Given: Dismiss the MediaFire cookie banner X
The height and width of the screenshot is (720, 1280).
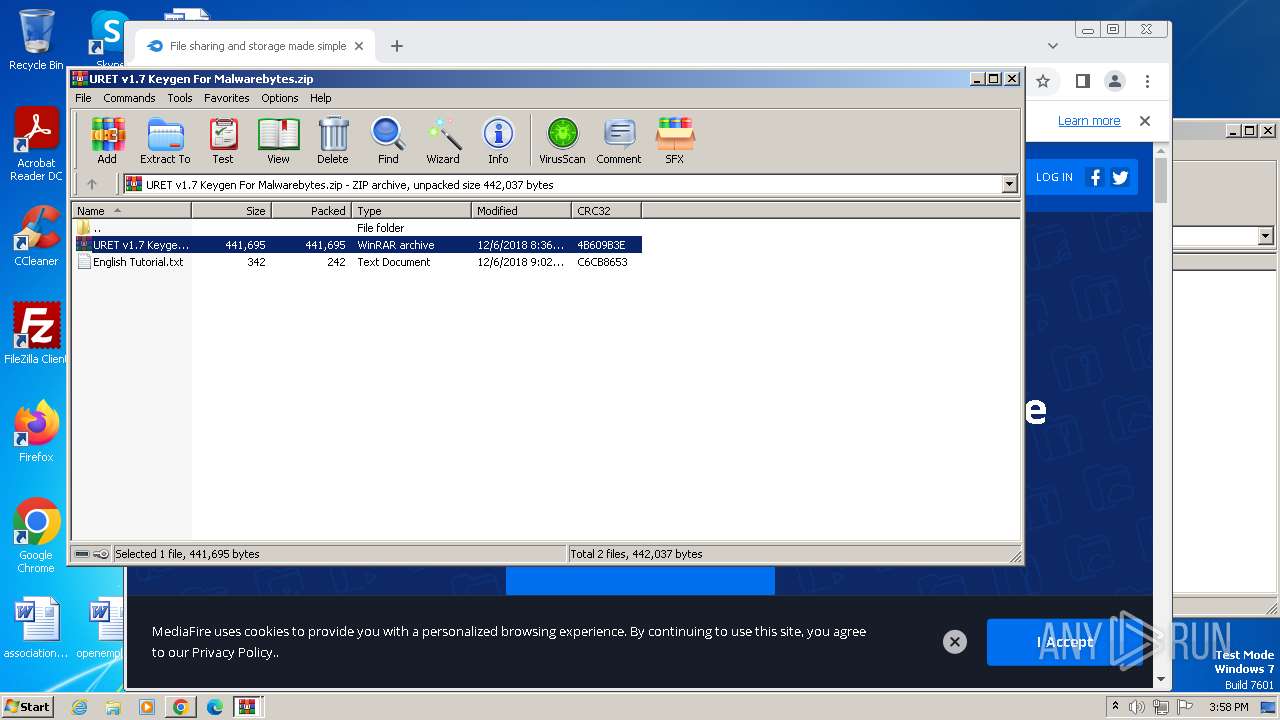Looking at the screenshot, I should click(955, 642).
